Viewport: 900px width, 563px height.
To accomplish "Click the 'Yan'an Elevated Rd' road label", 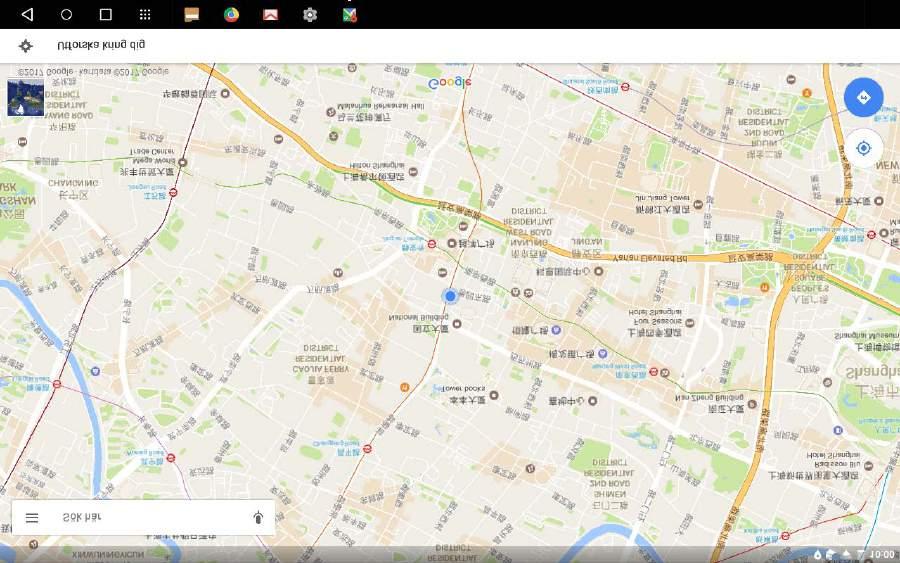I will (650, 258).
